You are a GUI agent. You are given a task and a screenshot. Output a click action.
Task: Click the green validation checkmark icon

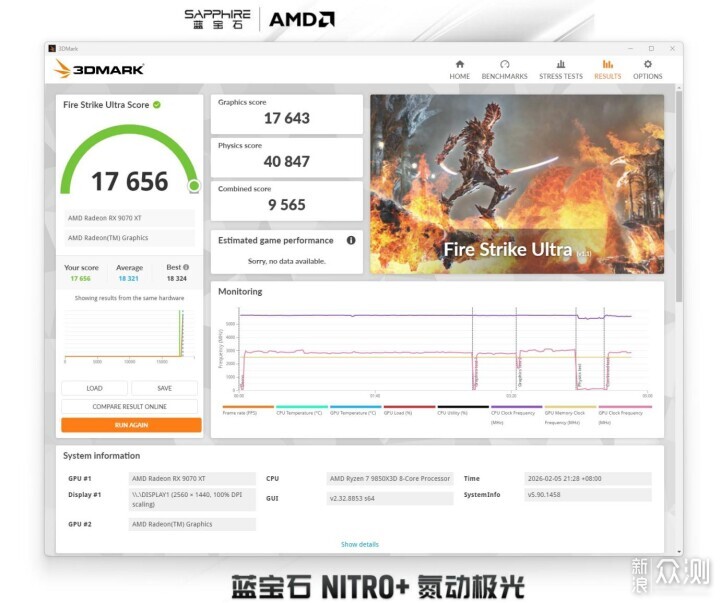click(157, 105)
